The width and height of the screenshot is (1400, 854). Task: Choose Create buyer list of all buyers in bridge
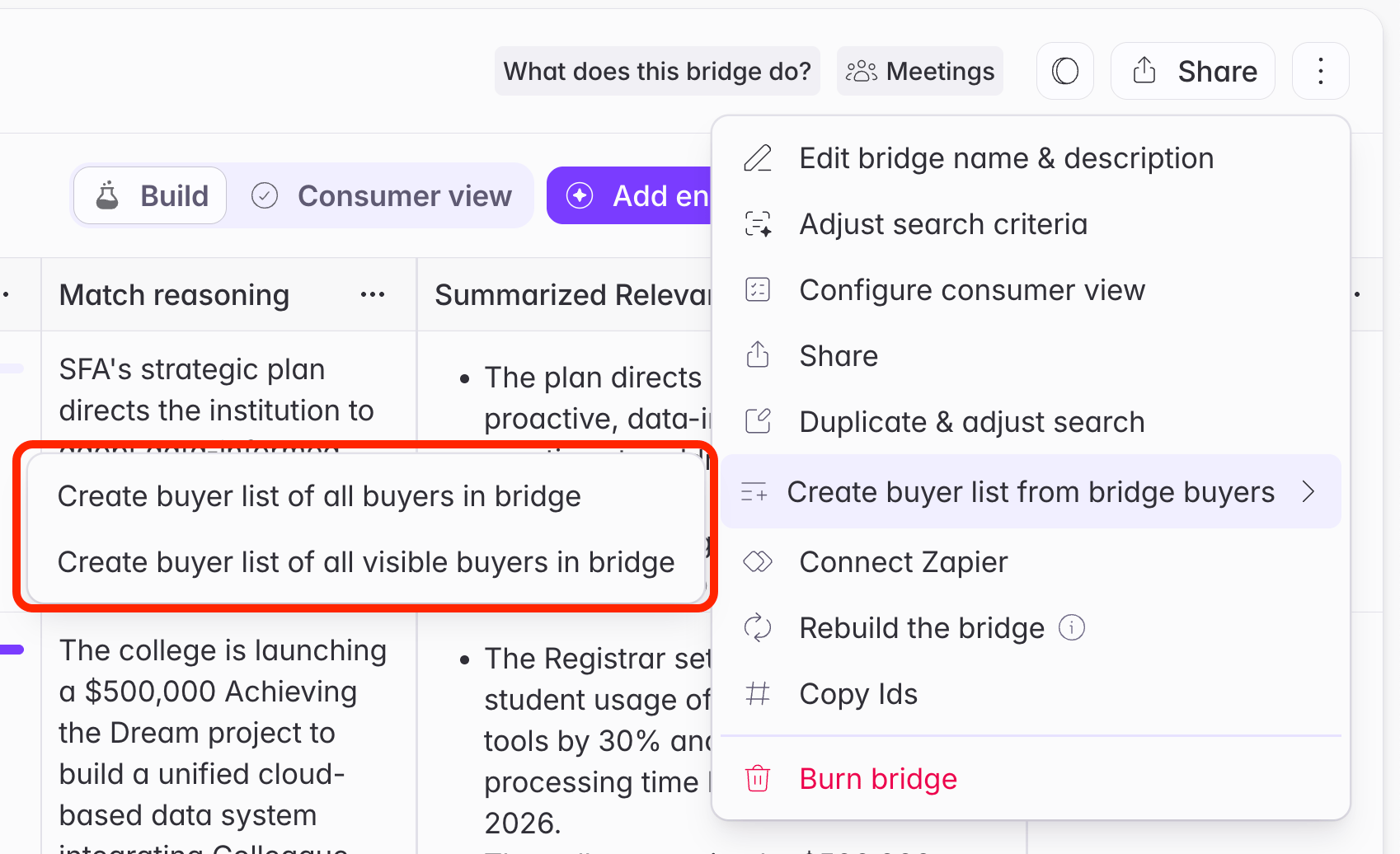[x=319, y=496]
